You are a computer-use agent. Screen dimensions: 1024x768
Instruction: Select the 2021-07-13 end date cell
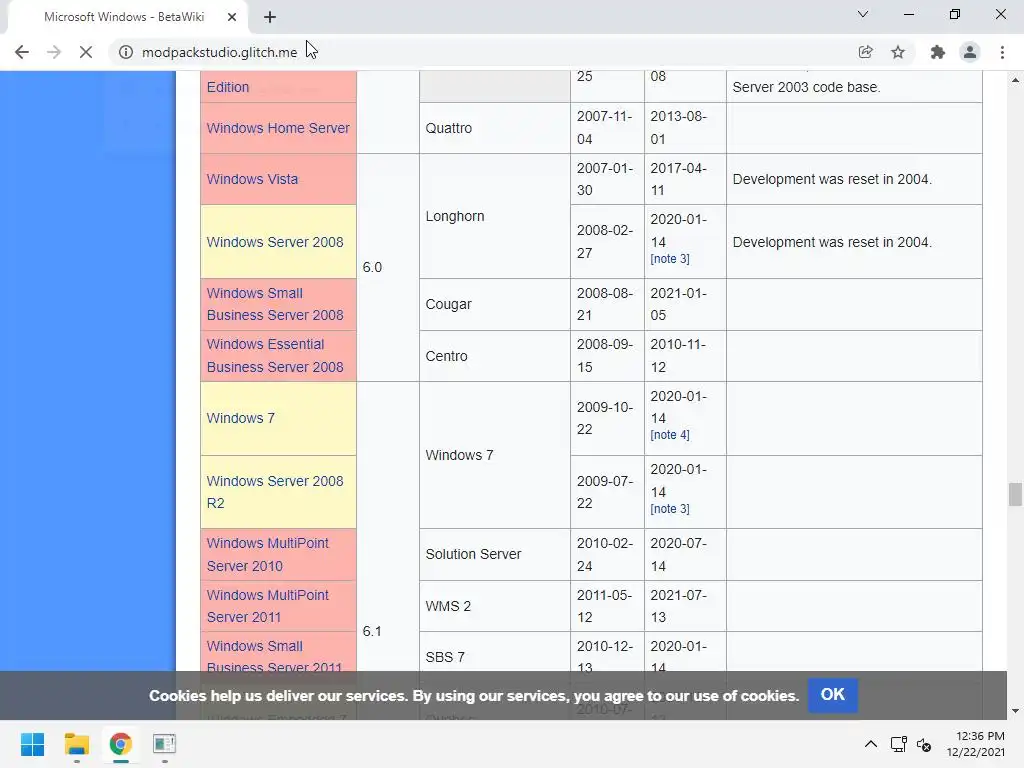[x=685, y=606]
